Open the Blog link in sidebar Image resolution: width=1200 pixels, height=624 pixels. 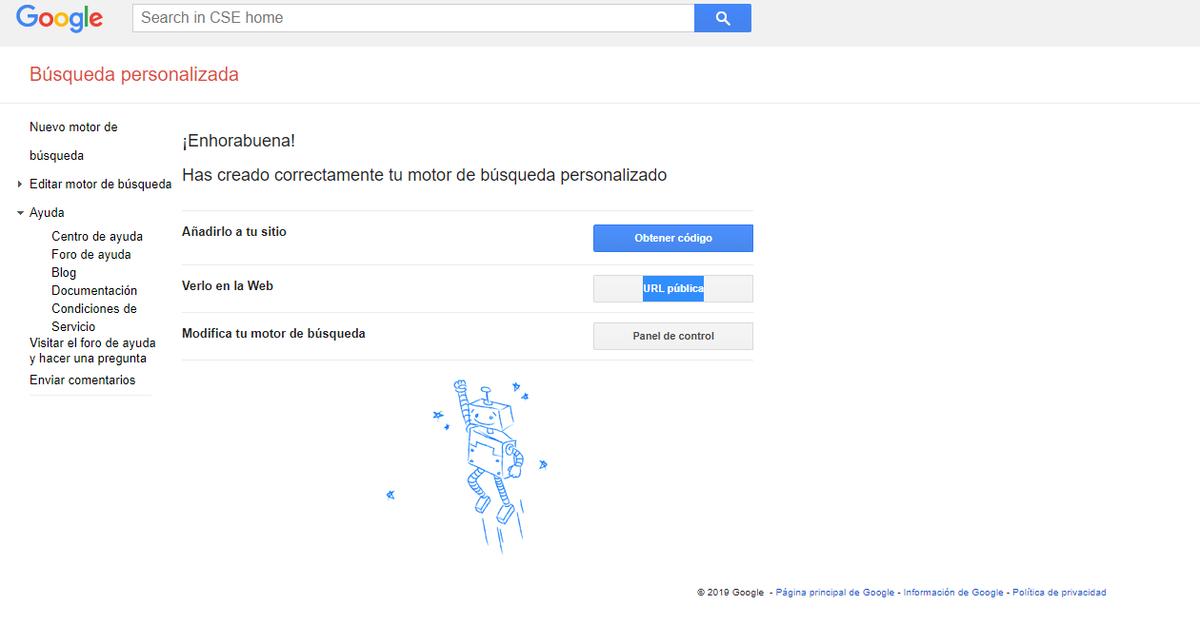tap(64, 273)
